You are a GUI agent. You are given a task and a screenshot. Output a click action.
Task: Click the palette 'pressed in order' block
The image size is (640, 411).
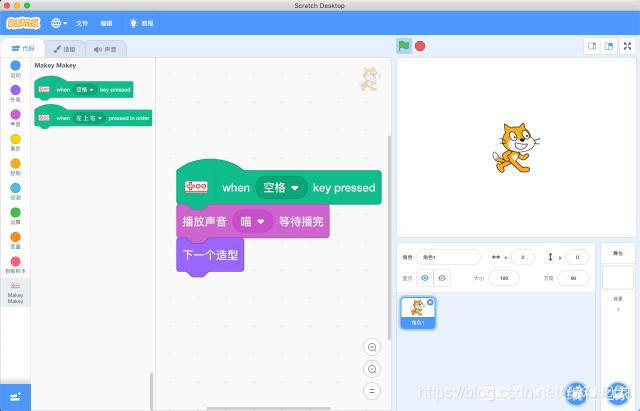(x=93, y=118)
